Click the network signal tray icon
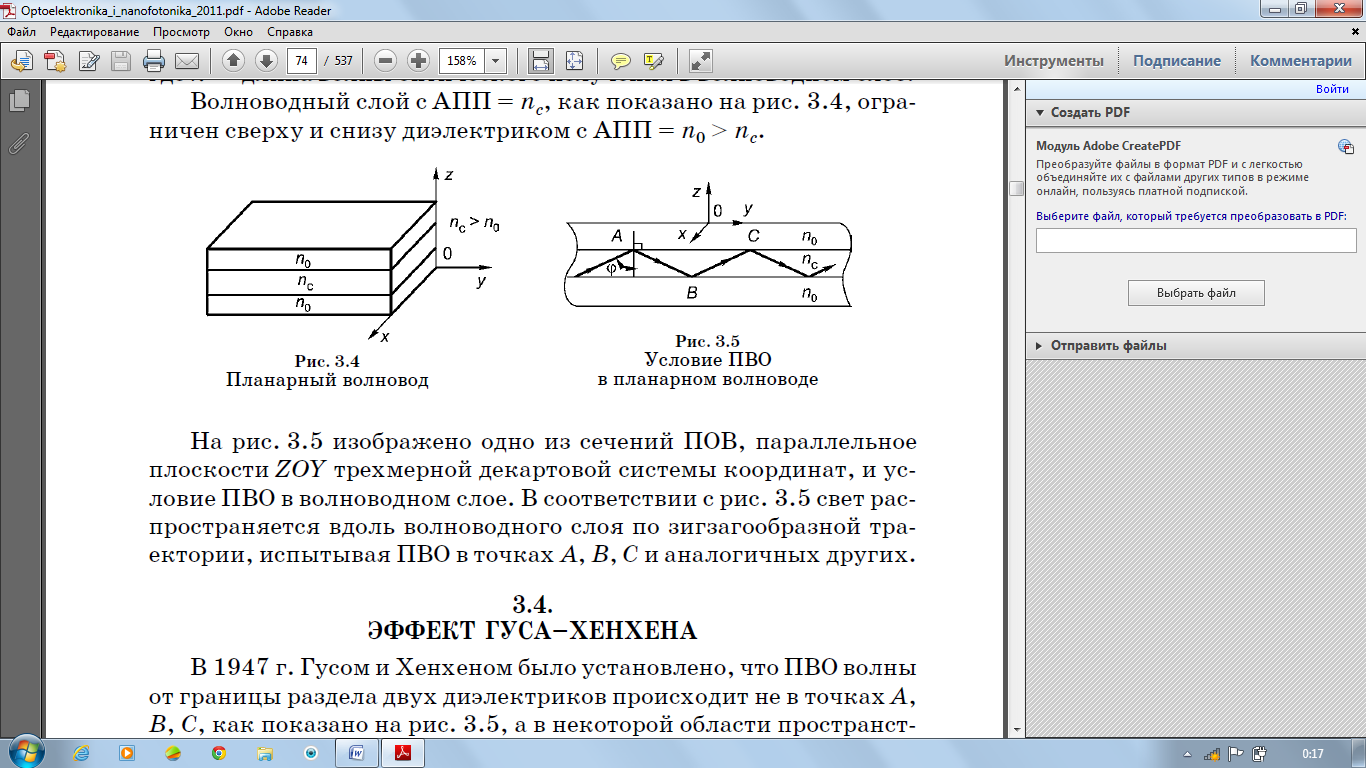Image resolution: width=1366 pixels, height=768 pixels. click(1211, 754)
